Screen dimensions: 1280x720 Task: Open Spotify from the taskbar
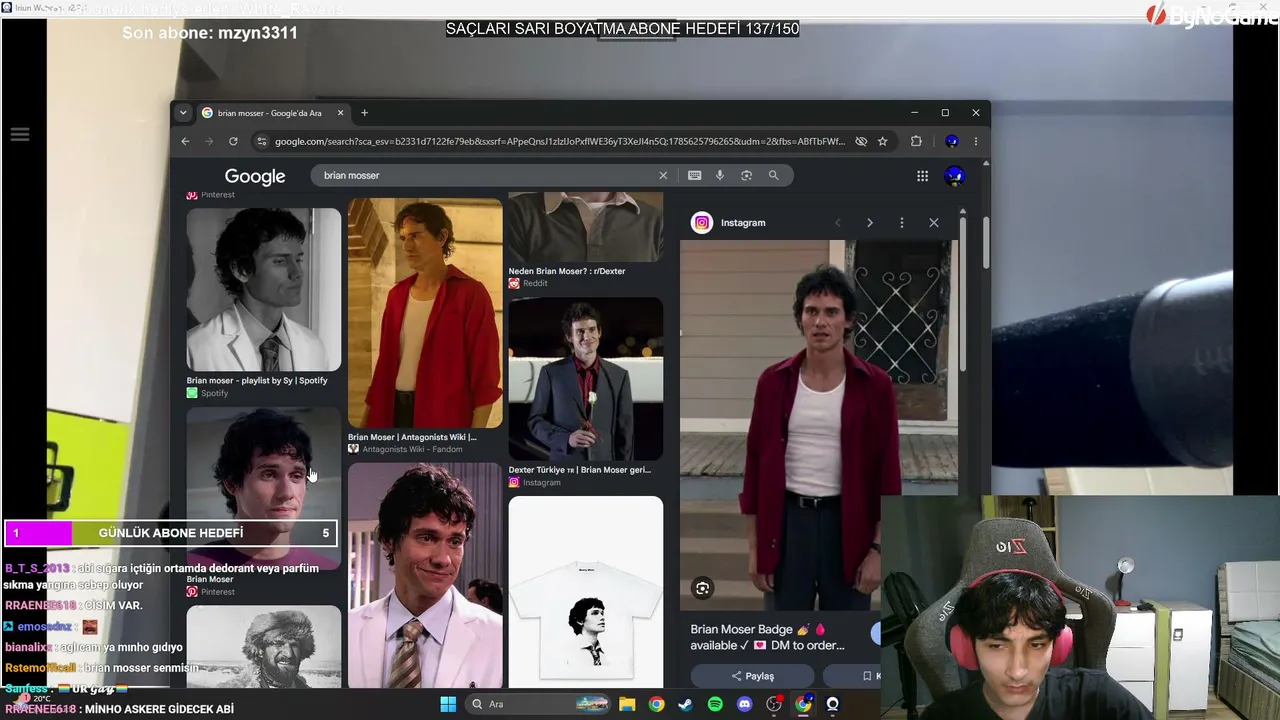pyautogui.click(x=715, y=704)
